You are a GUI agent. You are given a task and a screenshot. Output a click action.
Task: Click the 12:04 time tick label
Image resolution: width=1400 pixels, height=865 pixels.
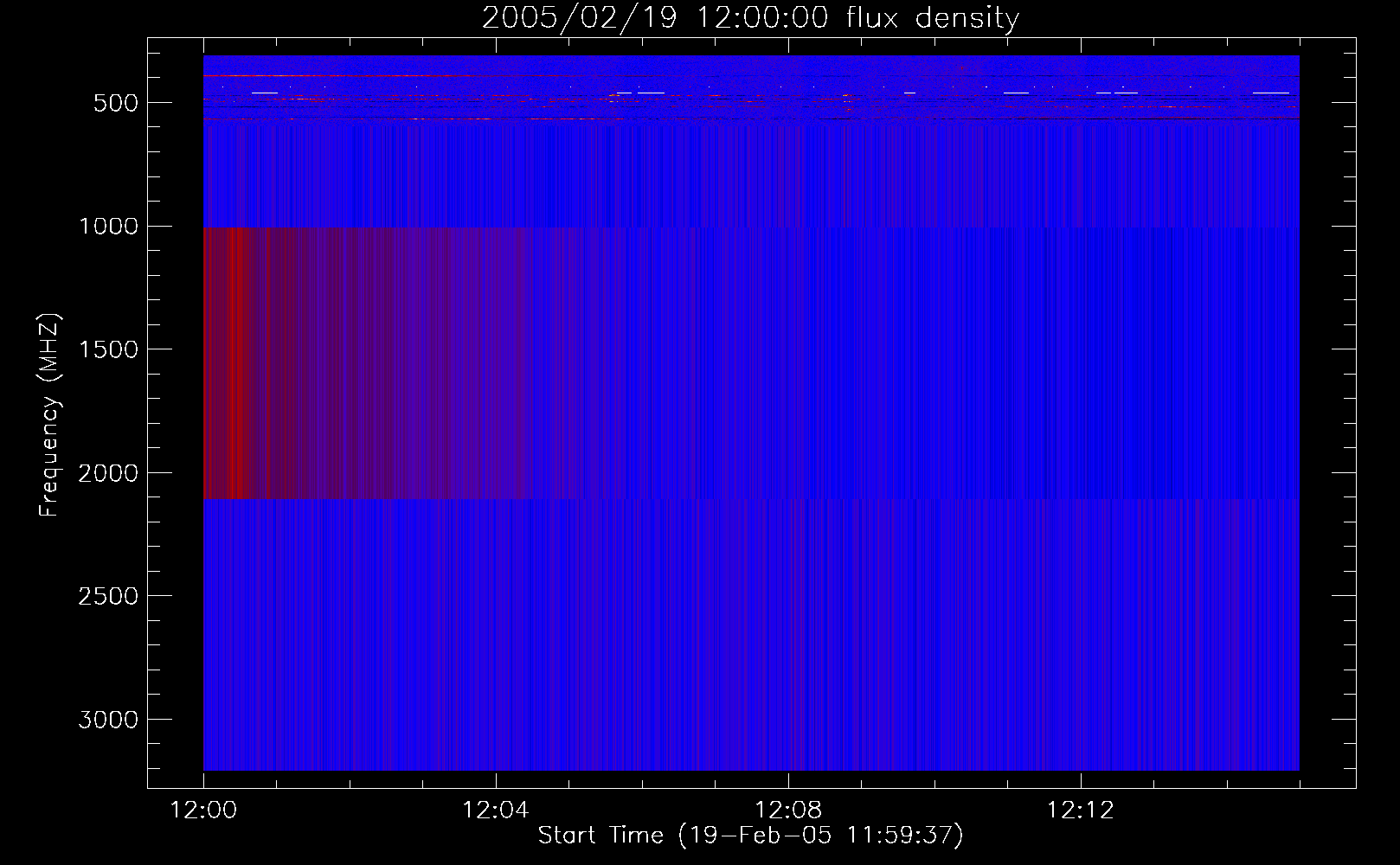(496, 810)
